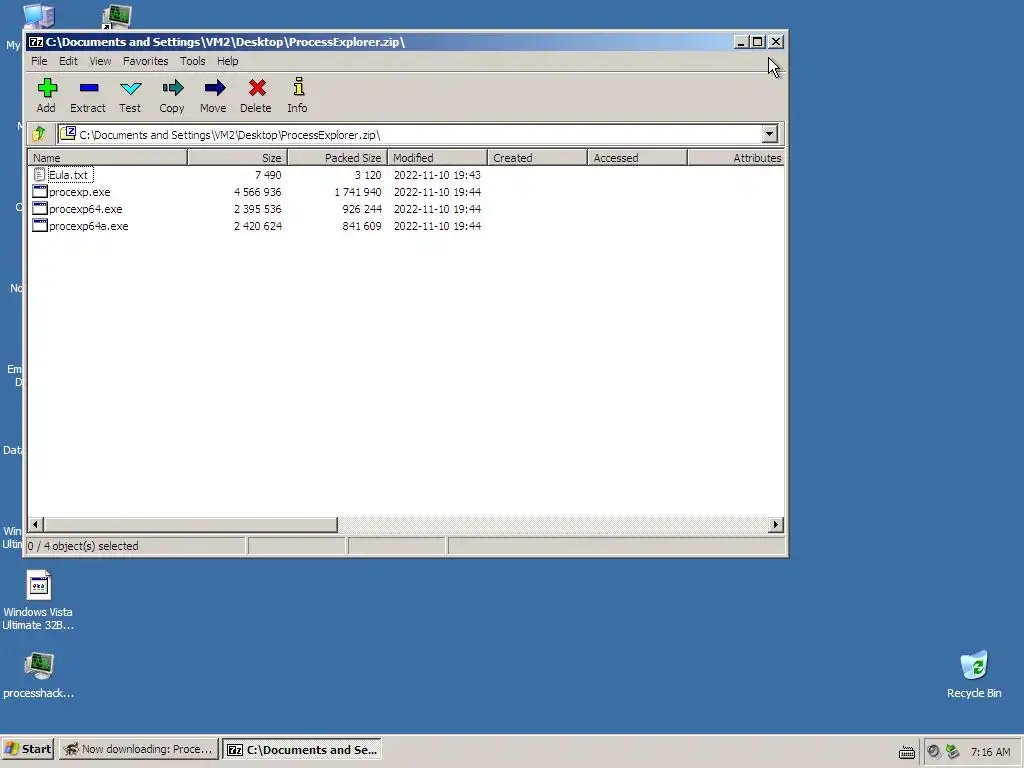Screen dimensions: 1024x768
Task: Click the 7z icon in title bar
Action: [x=35, y=42]
